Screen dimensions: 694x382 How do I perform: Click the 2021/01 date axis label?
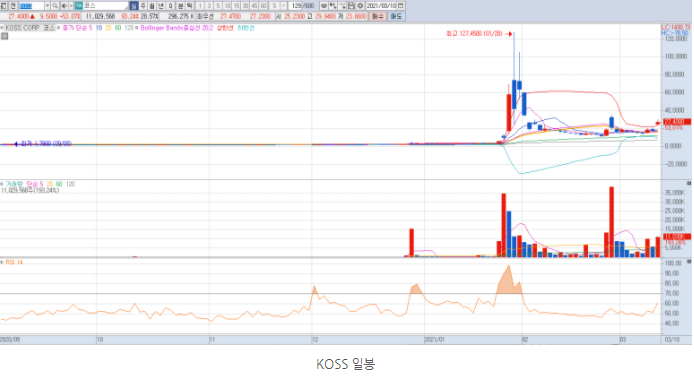tap(435, 340)
